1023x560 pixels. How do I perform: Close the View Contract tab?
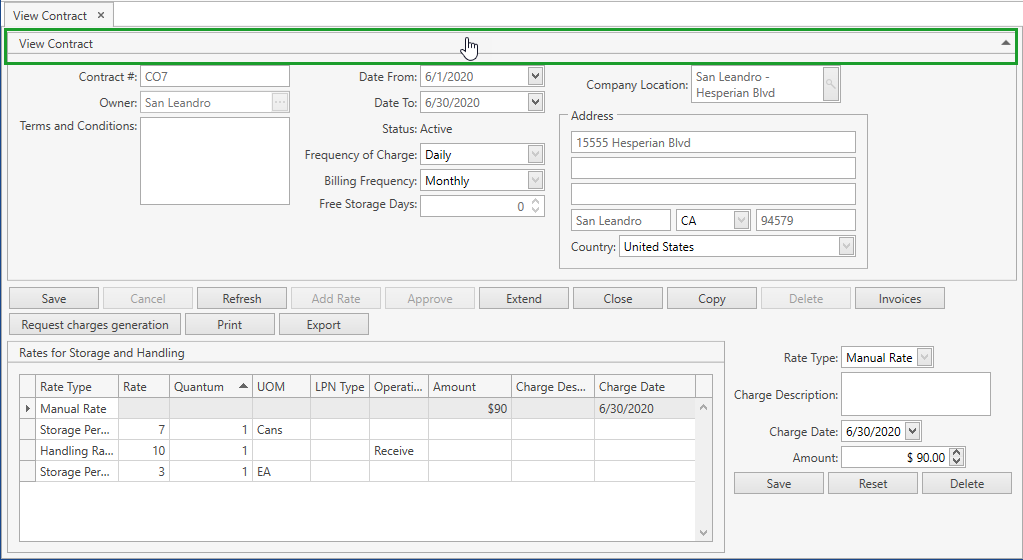101,16
